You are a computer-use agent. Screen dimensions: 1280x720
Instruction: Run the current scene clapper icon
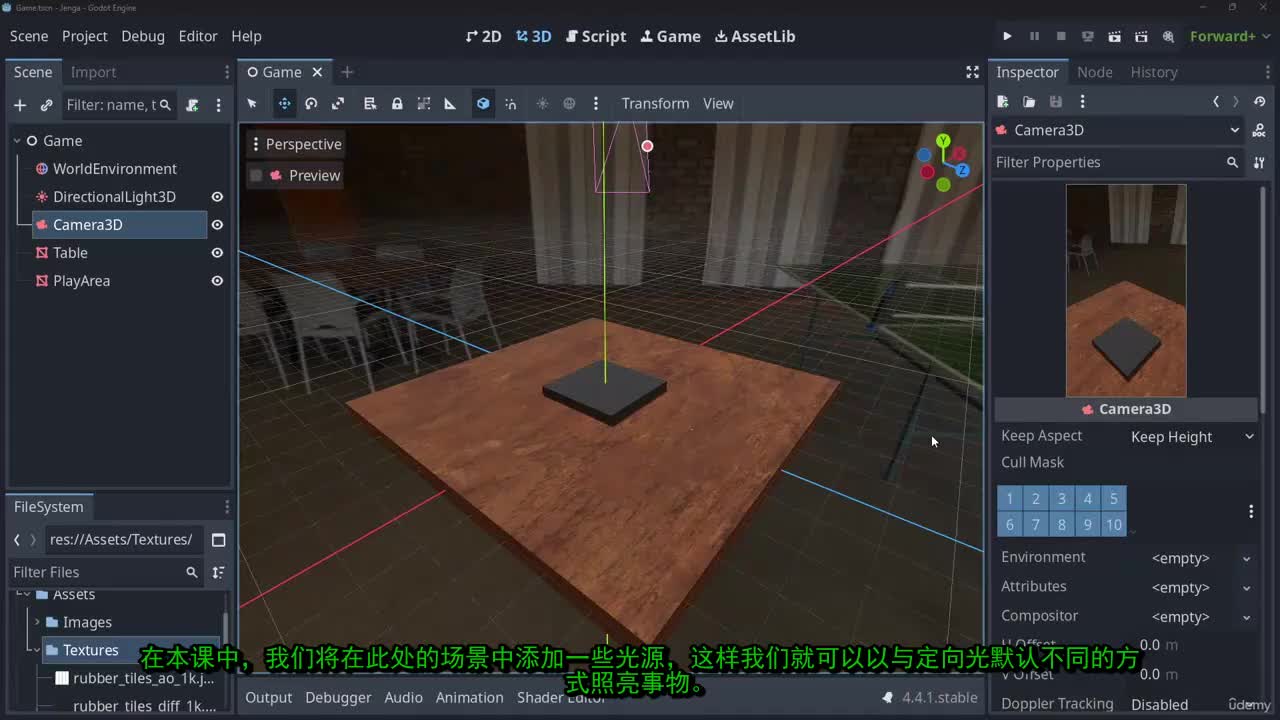click(1114, 36)
